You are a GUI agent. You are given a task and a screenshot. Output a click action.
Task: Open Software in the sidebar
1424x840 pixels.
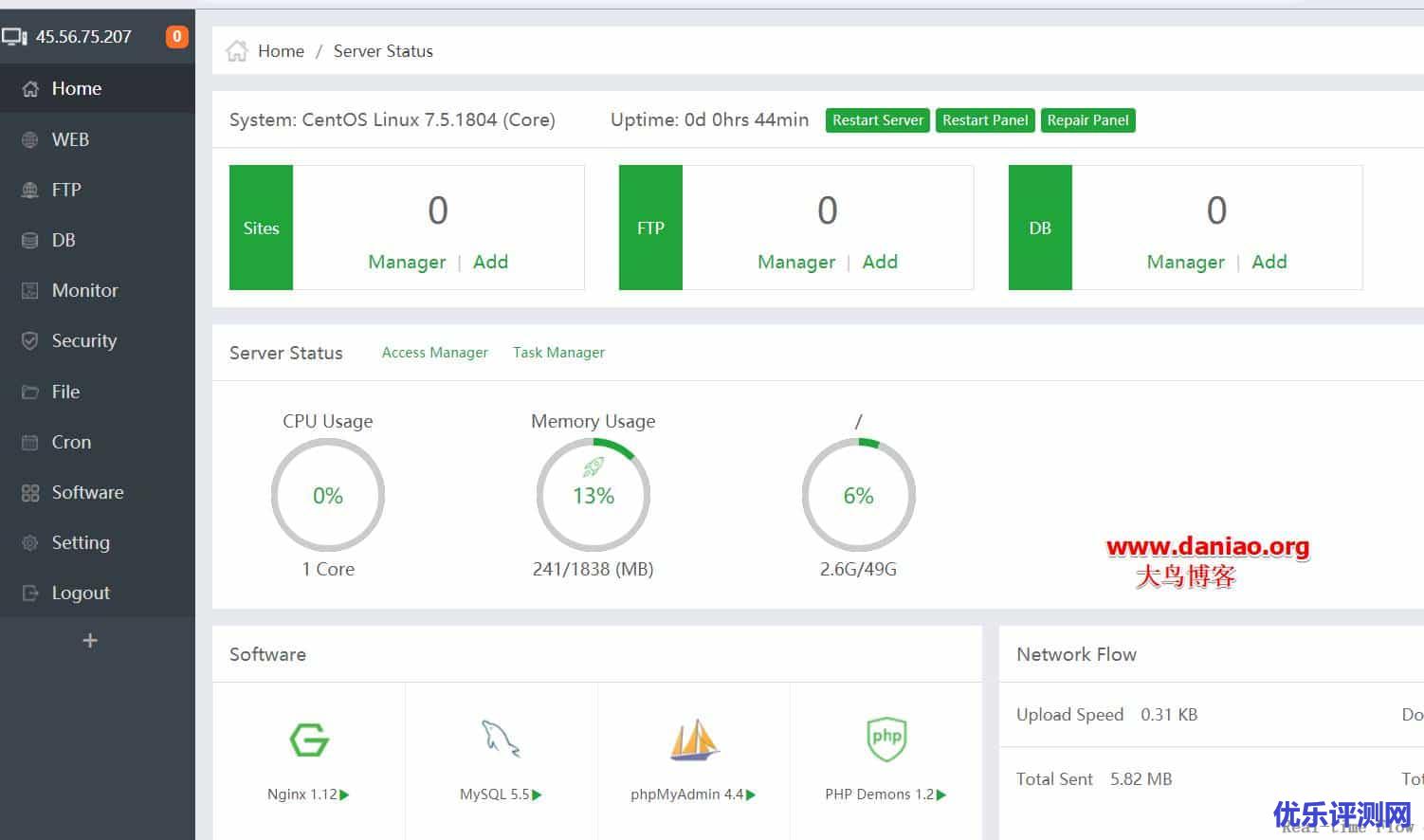98,492
